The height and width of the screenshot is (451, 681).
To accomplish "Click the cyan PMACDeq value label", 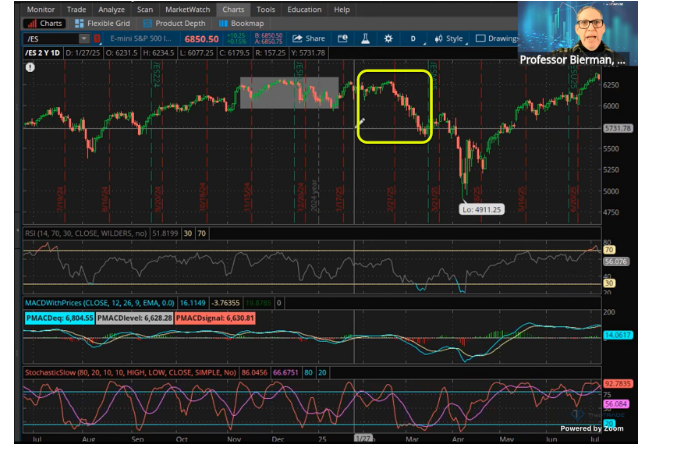I will 61,317.
